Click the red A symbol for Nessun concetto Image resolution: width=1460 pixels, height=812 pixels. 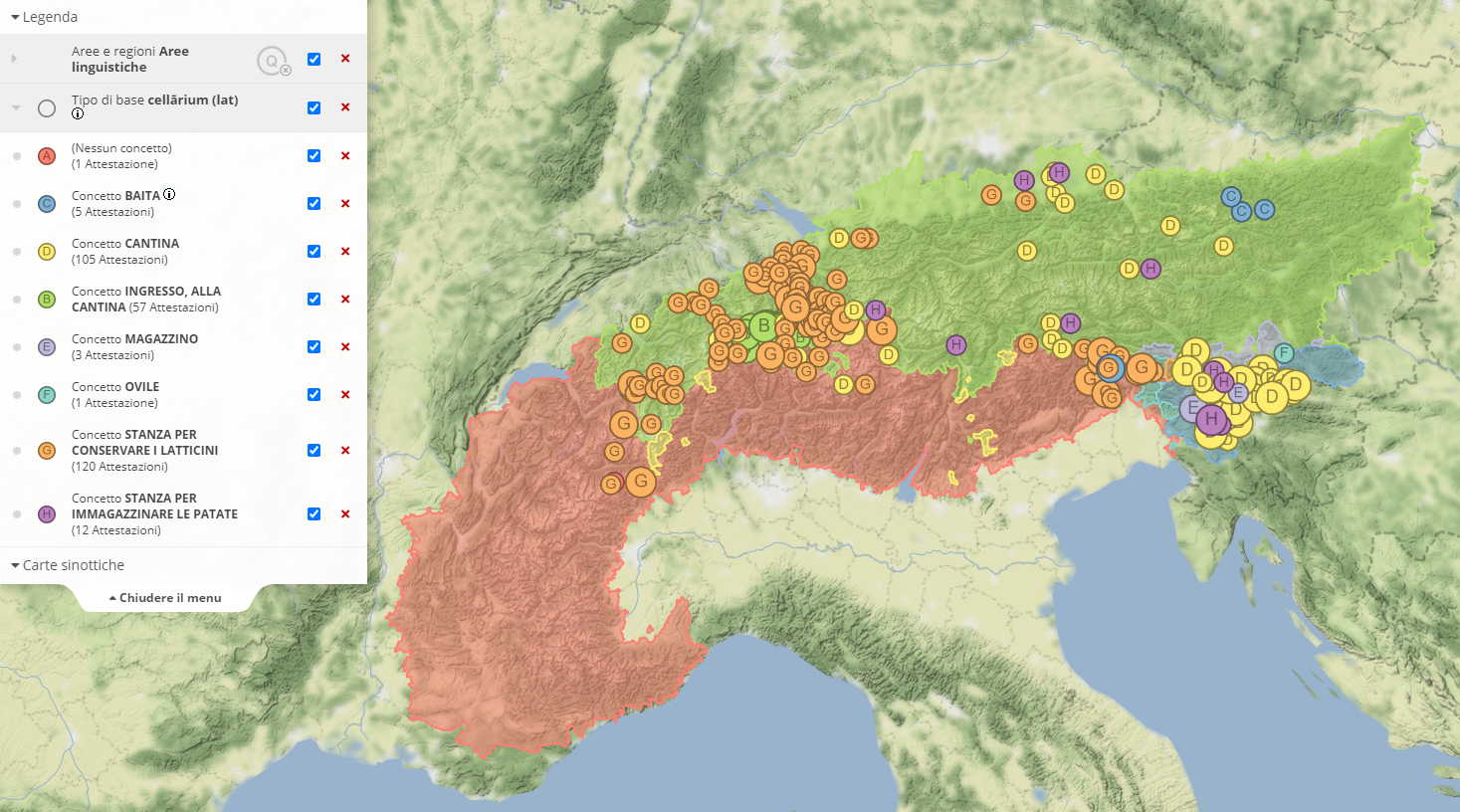point(47,156)
